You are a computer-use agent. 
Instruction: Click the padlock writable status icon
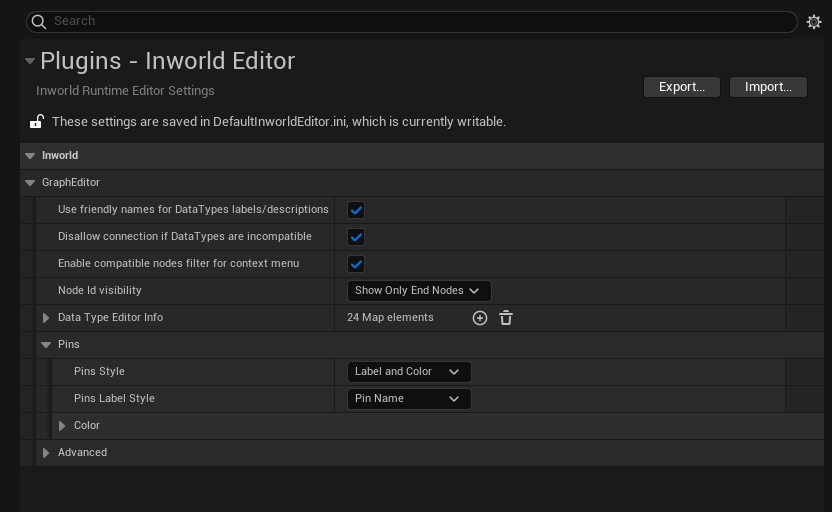pos(36,122)
